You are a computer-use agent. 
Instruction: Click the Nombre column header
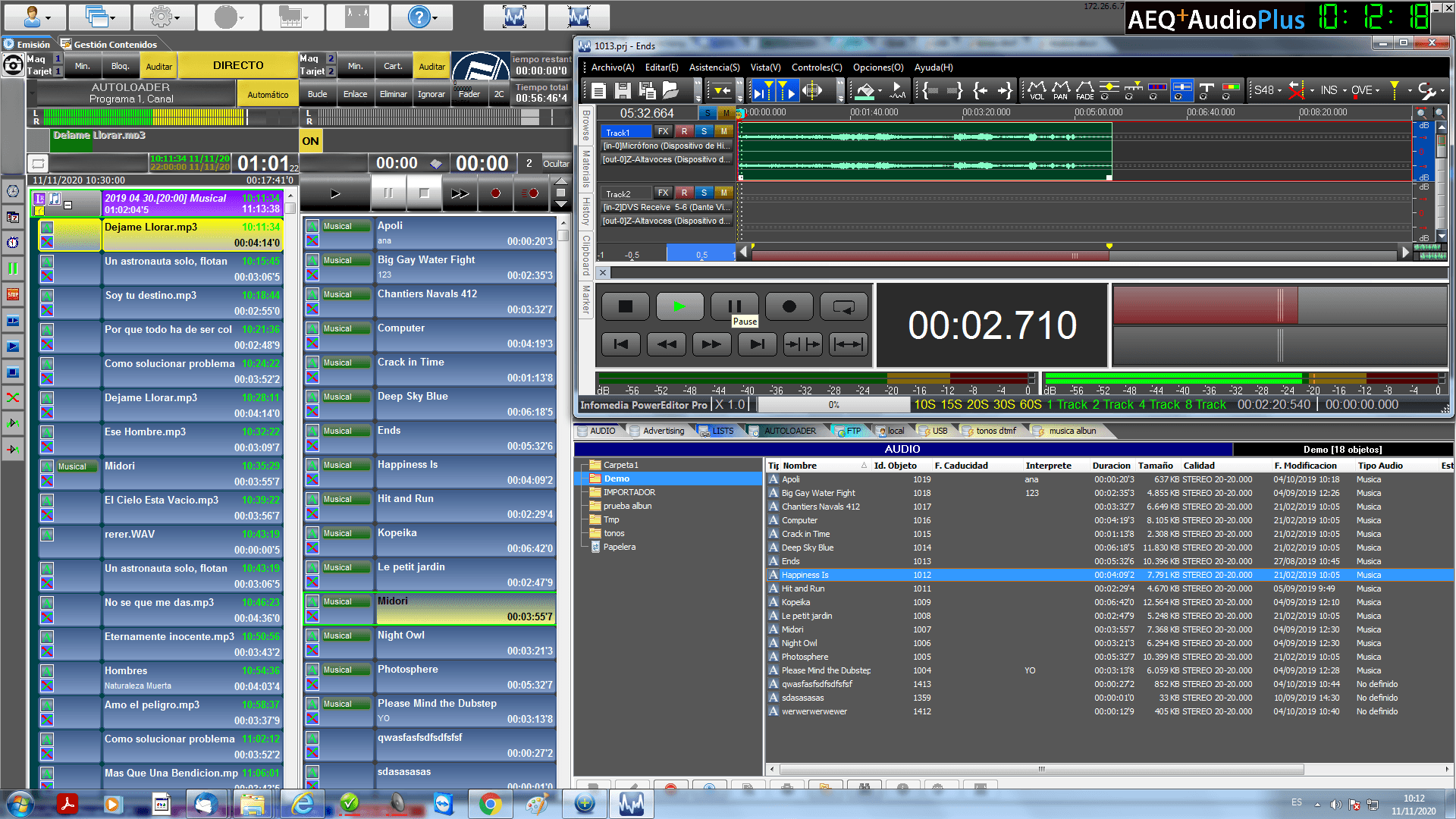click(x=799, y=466)
